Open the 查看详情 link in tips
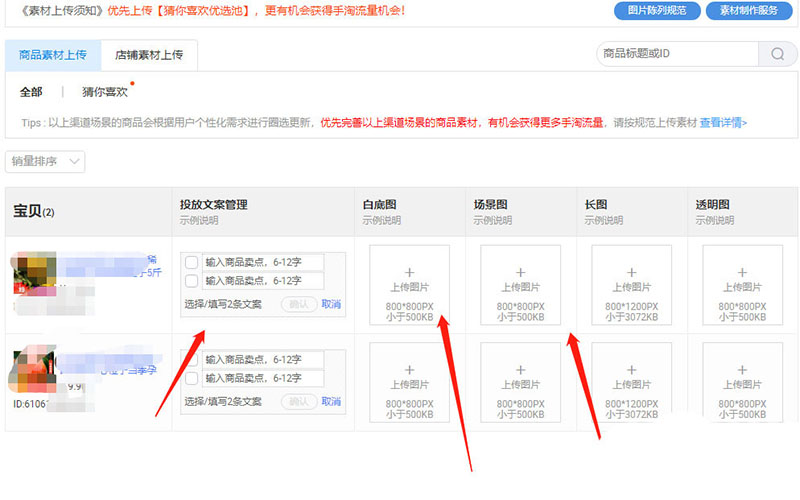800x500 pixels. tap(722, 123)
